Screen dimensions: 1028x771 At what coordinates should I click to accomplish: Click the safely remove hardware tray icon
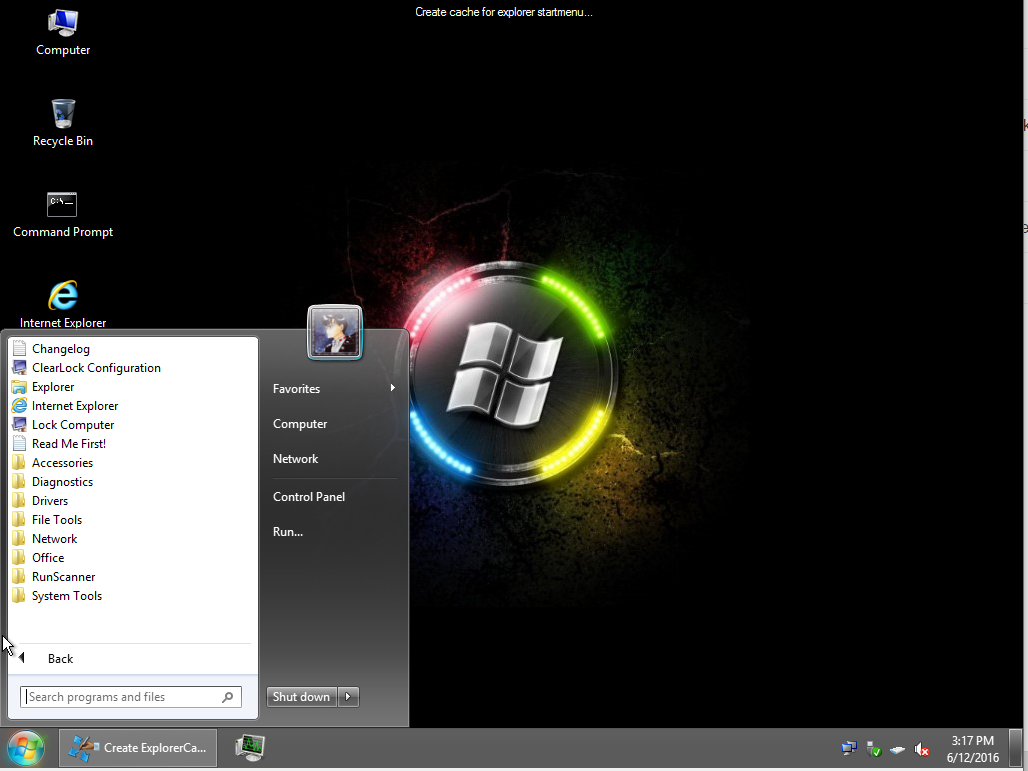tap(873, 748)
